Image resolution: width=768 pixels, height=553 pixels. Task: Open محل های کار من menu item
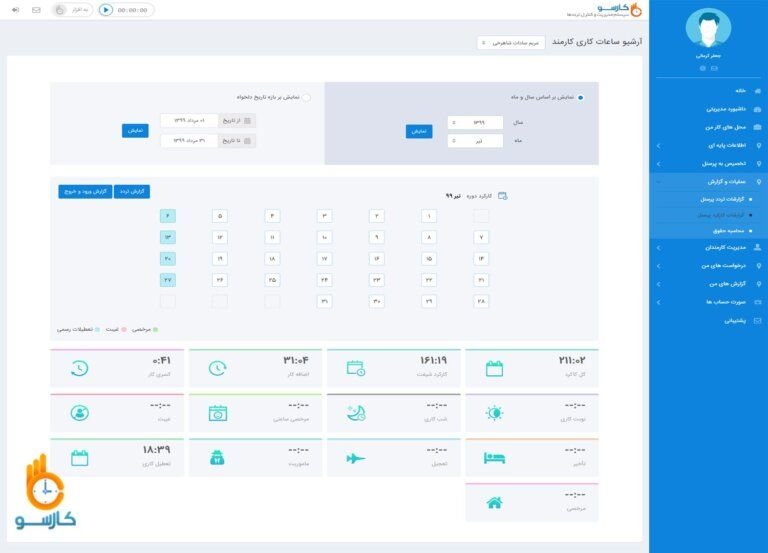[x=725, y=127]
